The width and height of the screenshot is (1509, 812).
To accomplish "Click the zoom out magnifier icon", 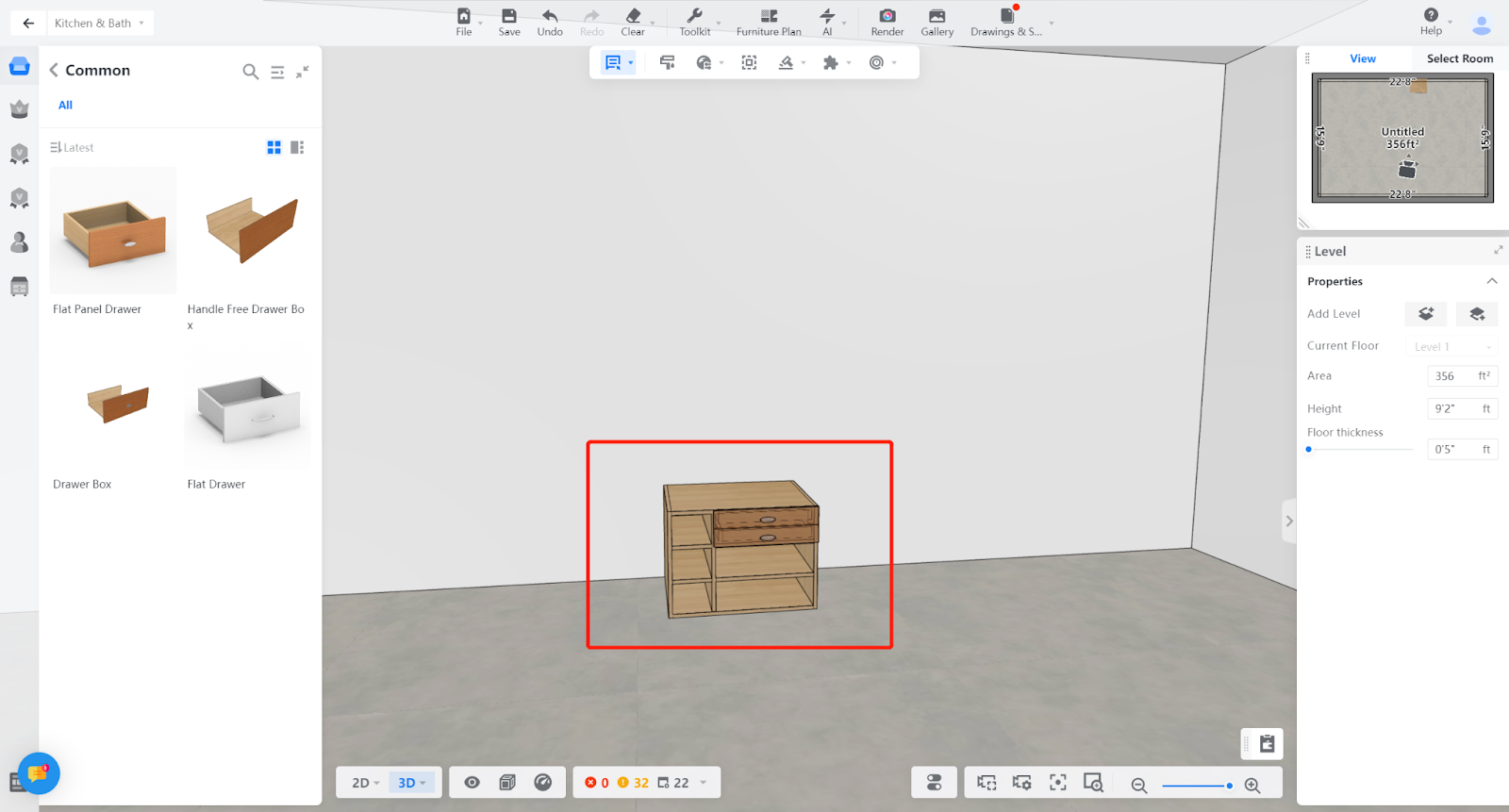I will (1138, 785).
